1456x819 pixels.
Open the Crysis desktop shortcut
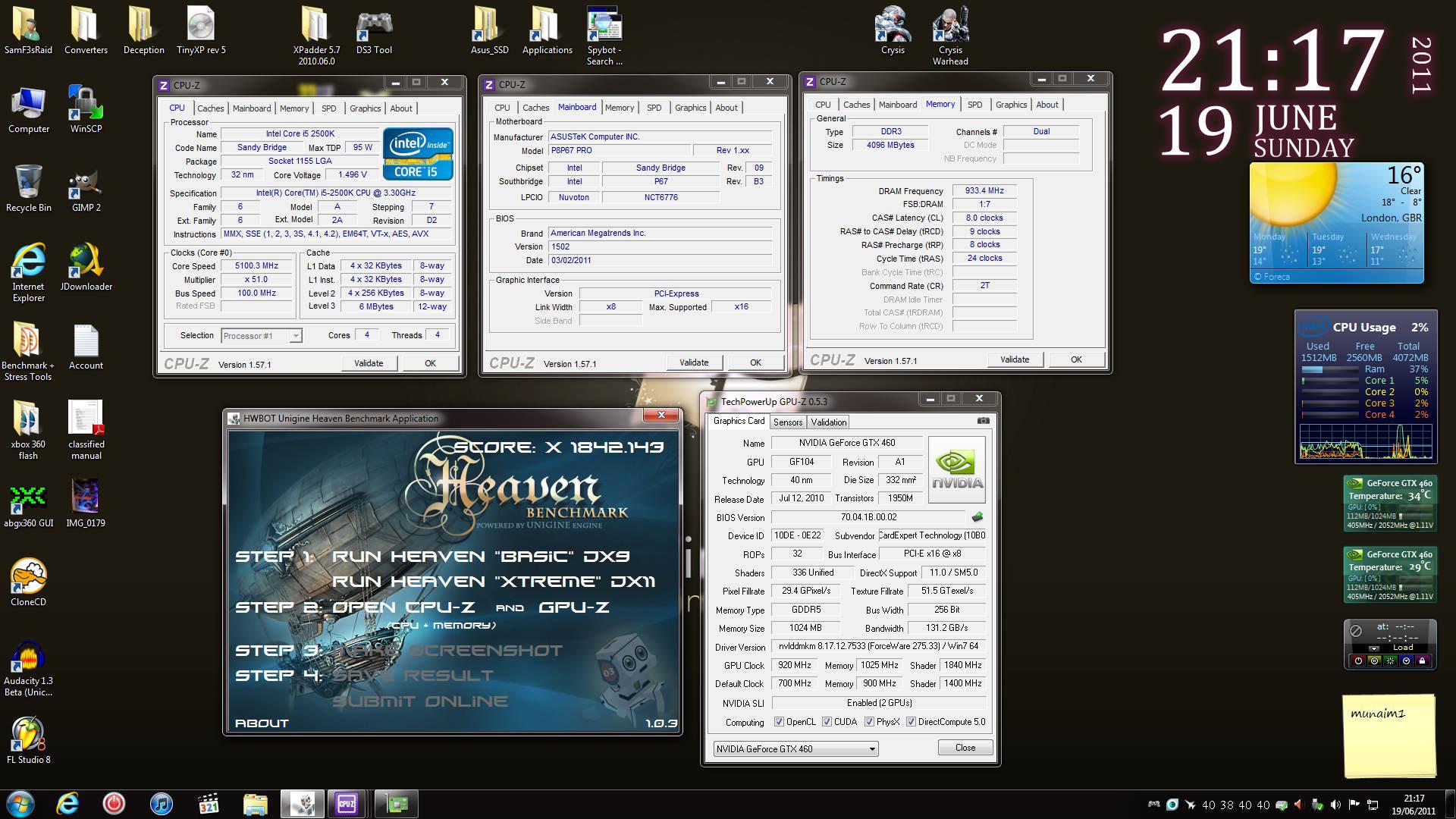click(x=893, y=31)
